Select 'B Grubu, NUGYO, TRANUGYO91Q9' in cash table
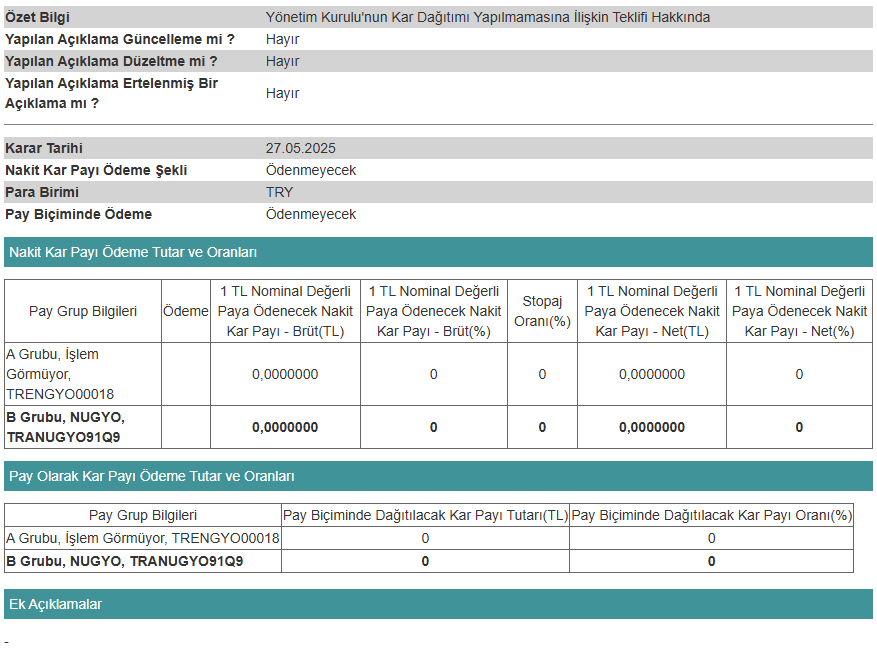This screenshot has height=651, width=877. point(65,427)
